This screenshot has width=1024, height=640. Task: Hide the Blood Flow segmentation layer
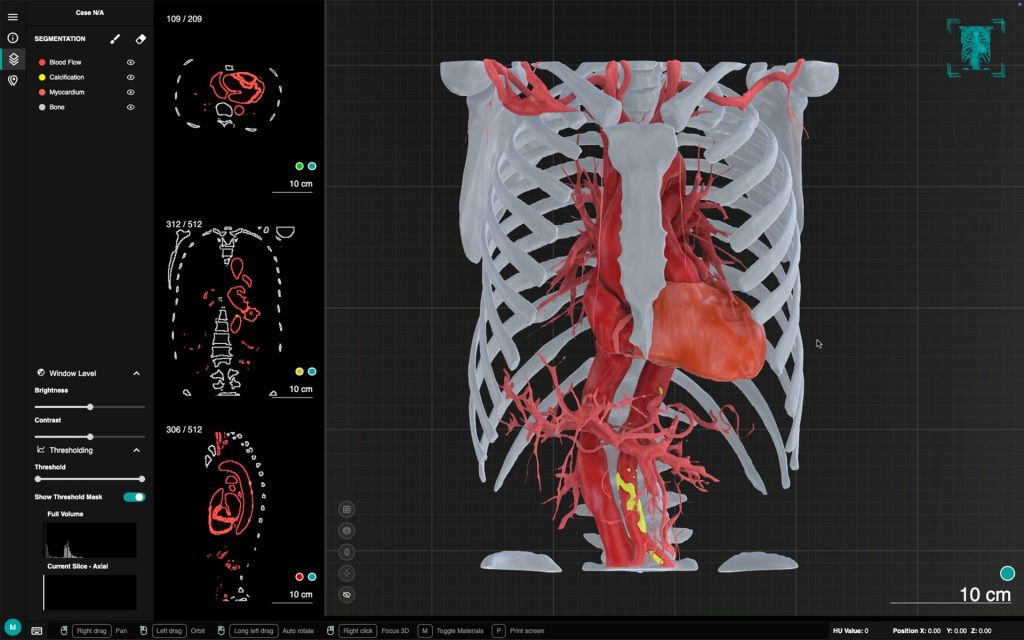click(x=130, y=62)
